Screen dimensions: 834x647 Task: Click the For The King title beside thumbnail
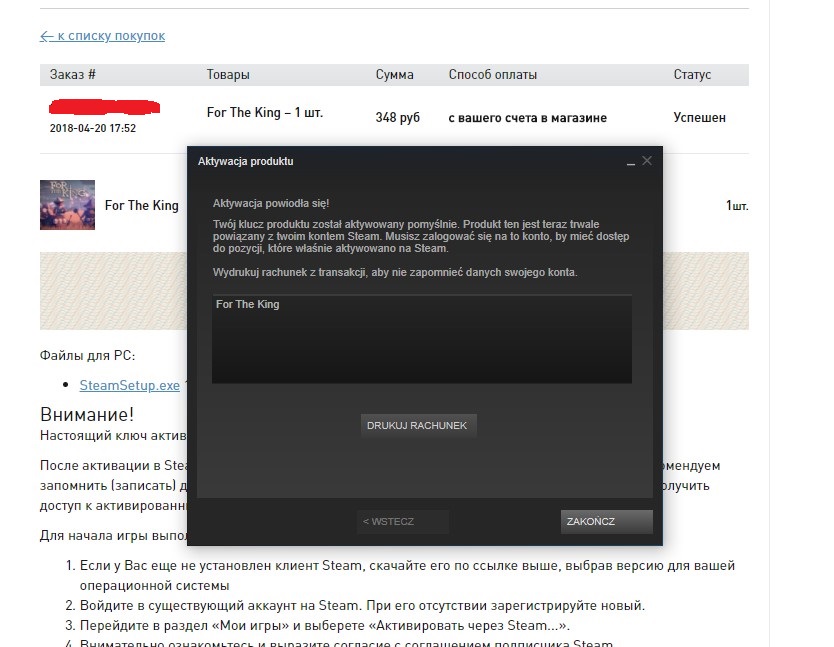[141, 205]
